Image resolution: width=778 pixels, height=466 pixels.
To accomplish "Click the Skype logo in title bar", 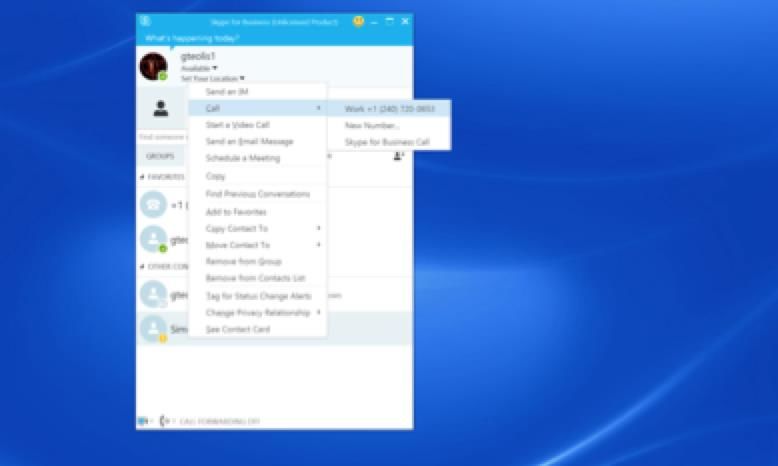I will pyautogui.click(x=145, y=21).
